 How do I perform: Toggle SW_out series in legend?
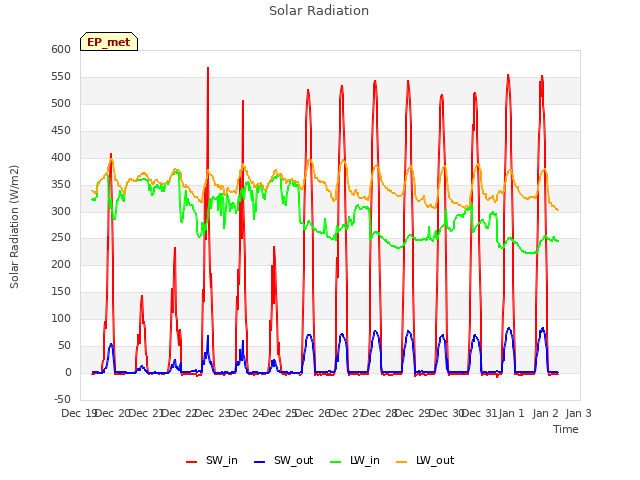(x=284, y=460)
